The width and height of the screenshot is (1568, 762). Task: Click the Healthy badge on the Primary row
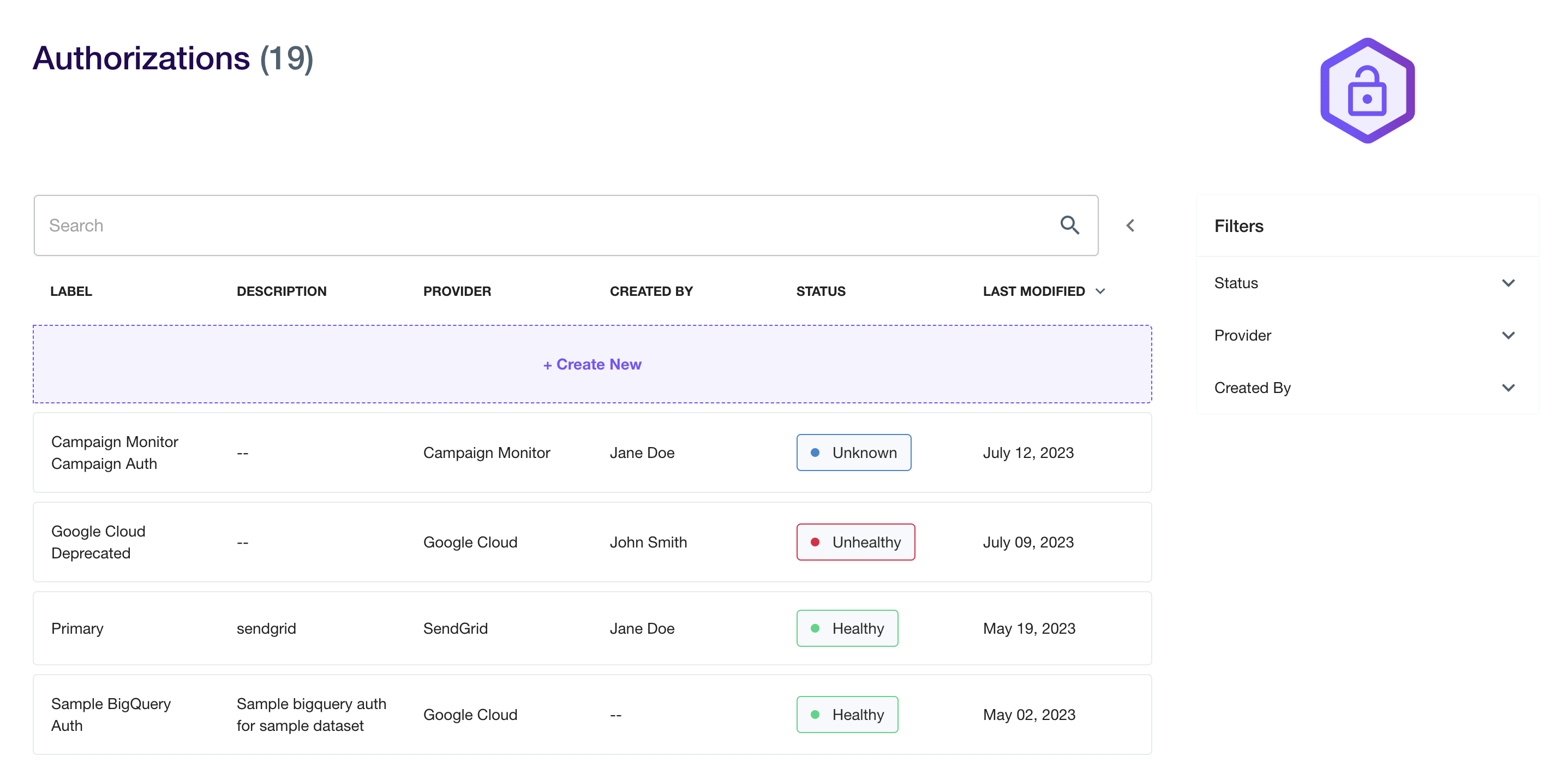click(x=847, y=628)
